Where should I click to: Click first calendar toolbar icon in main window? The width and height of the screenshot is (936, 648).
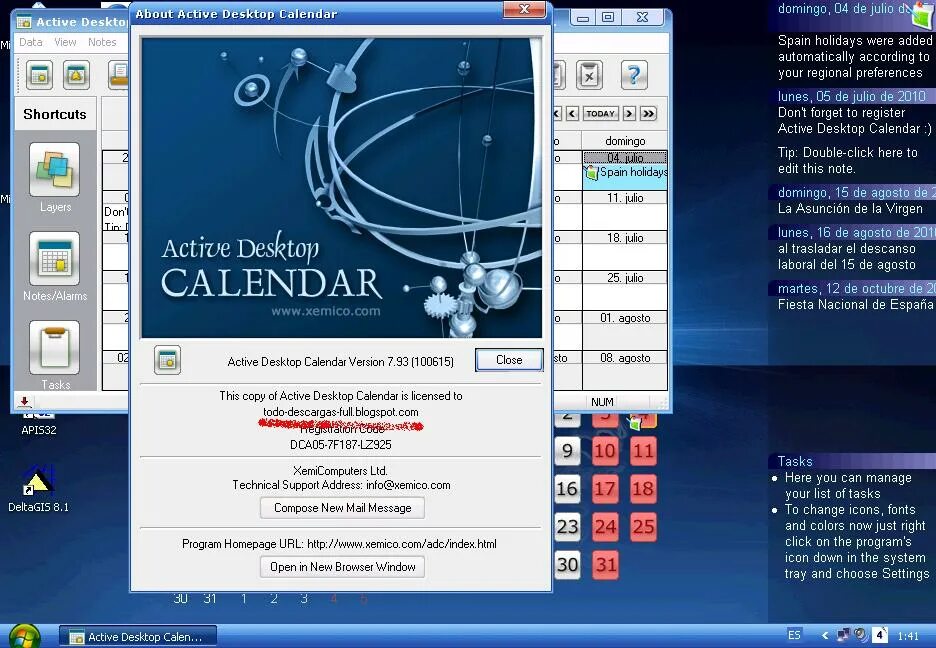[x=39, y=75]
